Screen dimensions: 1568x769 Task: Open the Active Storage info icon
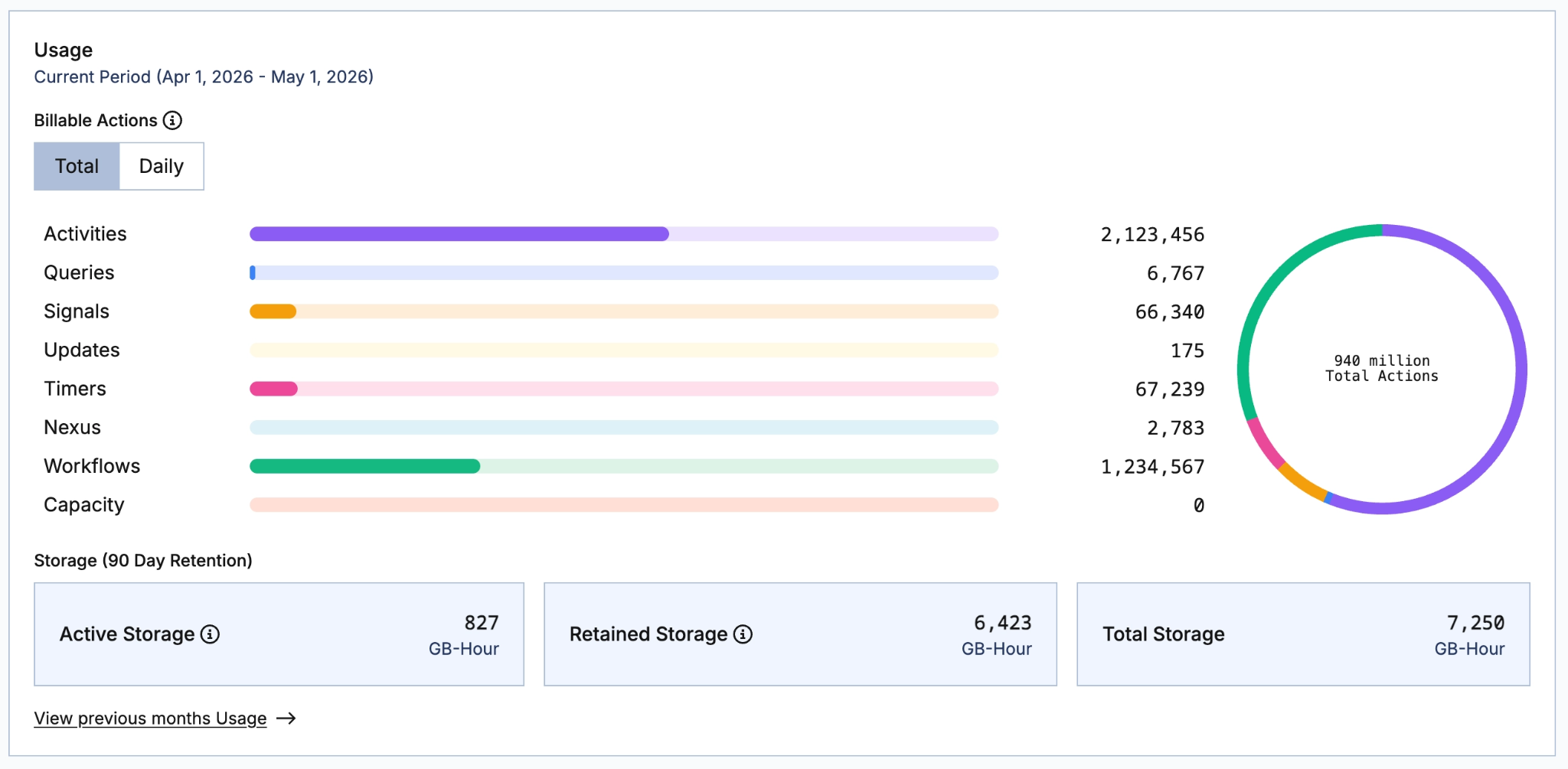[210, 634]
